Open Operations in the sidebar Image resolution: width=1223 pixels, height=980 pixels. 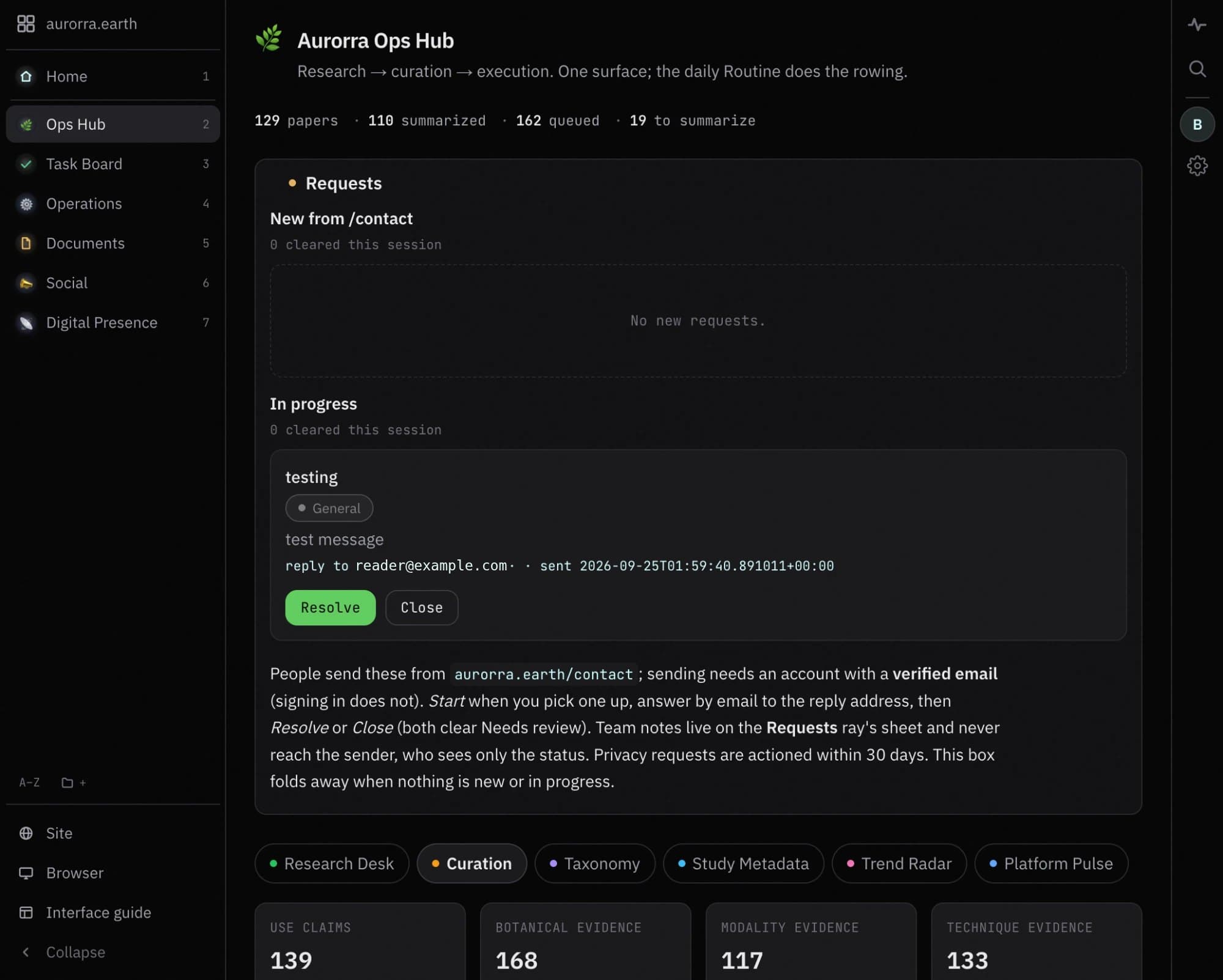tap(113, 204)
